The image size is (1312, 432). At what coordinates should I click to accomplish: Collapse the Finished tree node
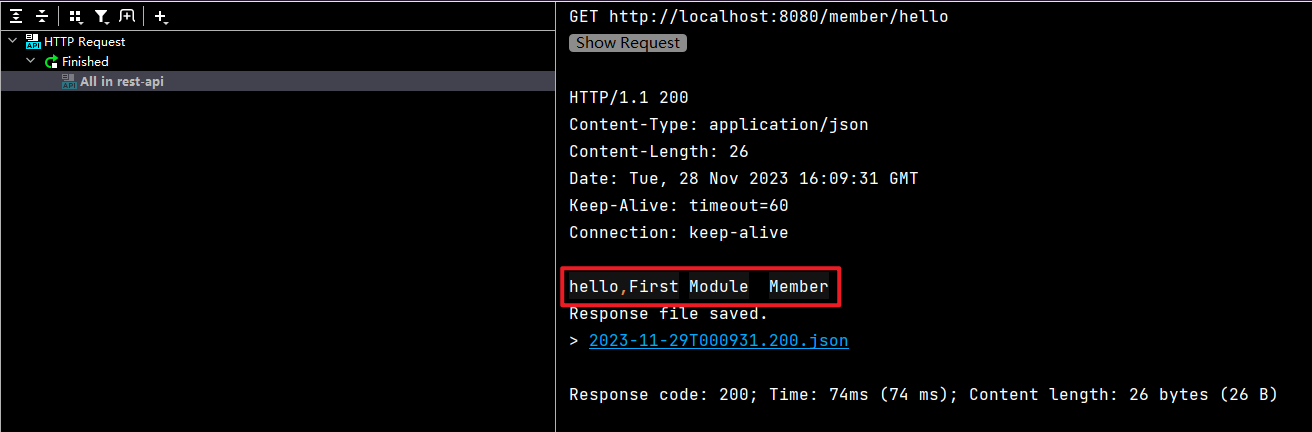pos(31,62)
